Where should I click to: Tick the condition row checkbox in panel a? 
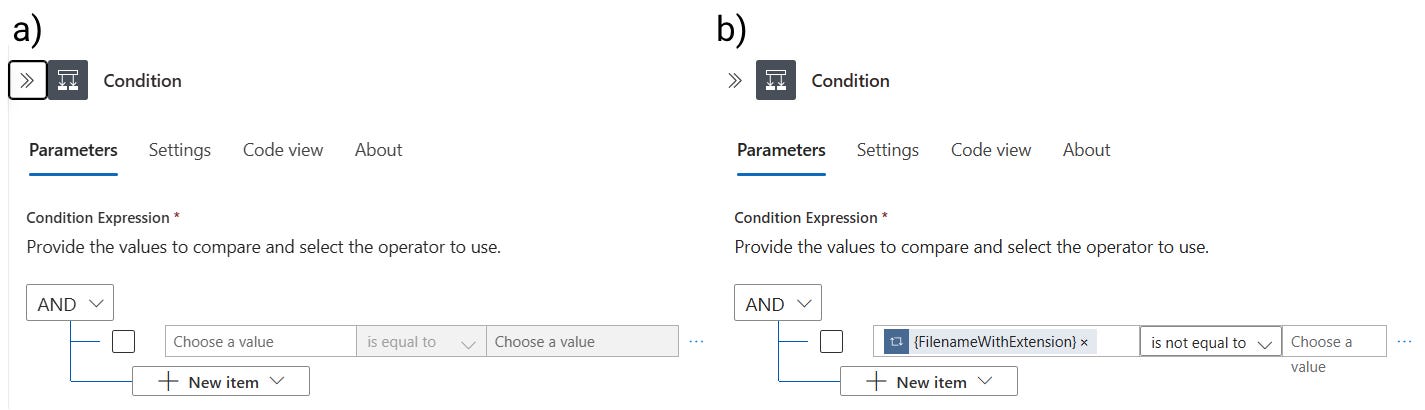[x=123, y=342]
